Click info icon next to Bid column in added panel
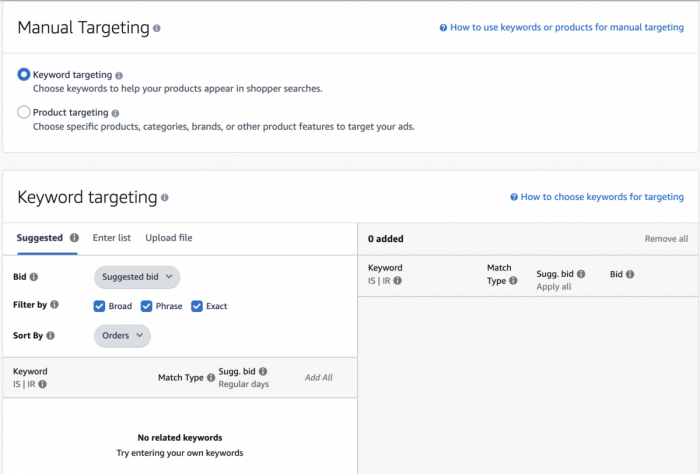The height and width of the screenshot is (474, 700). coord(630,274)
